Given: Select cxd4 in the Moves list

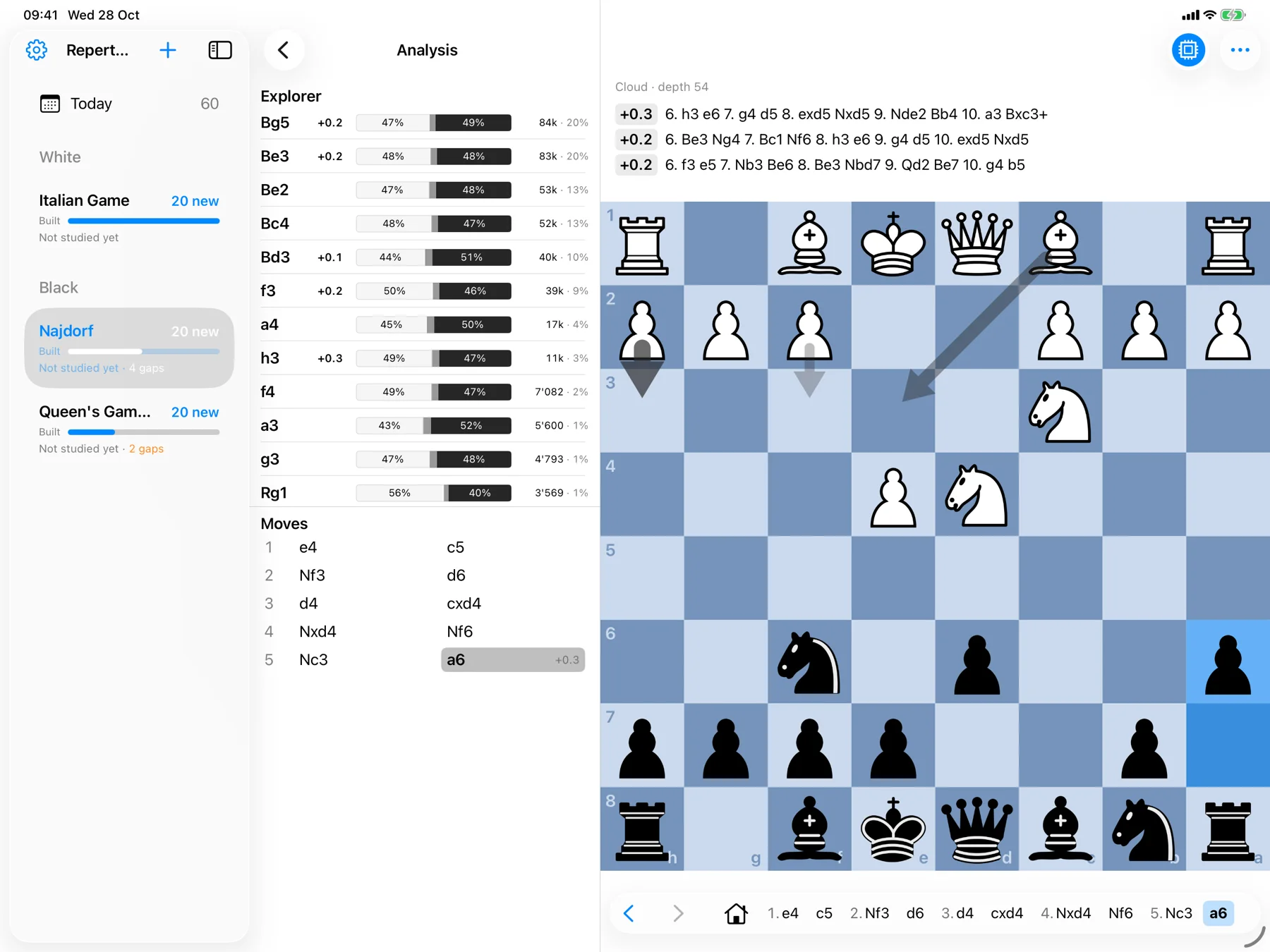Looking at the screenshot, I should (464, 604).
